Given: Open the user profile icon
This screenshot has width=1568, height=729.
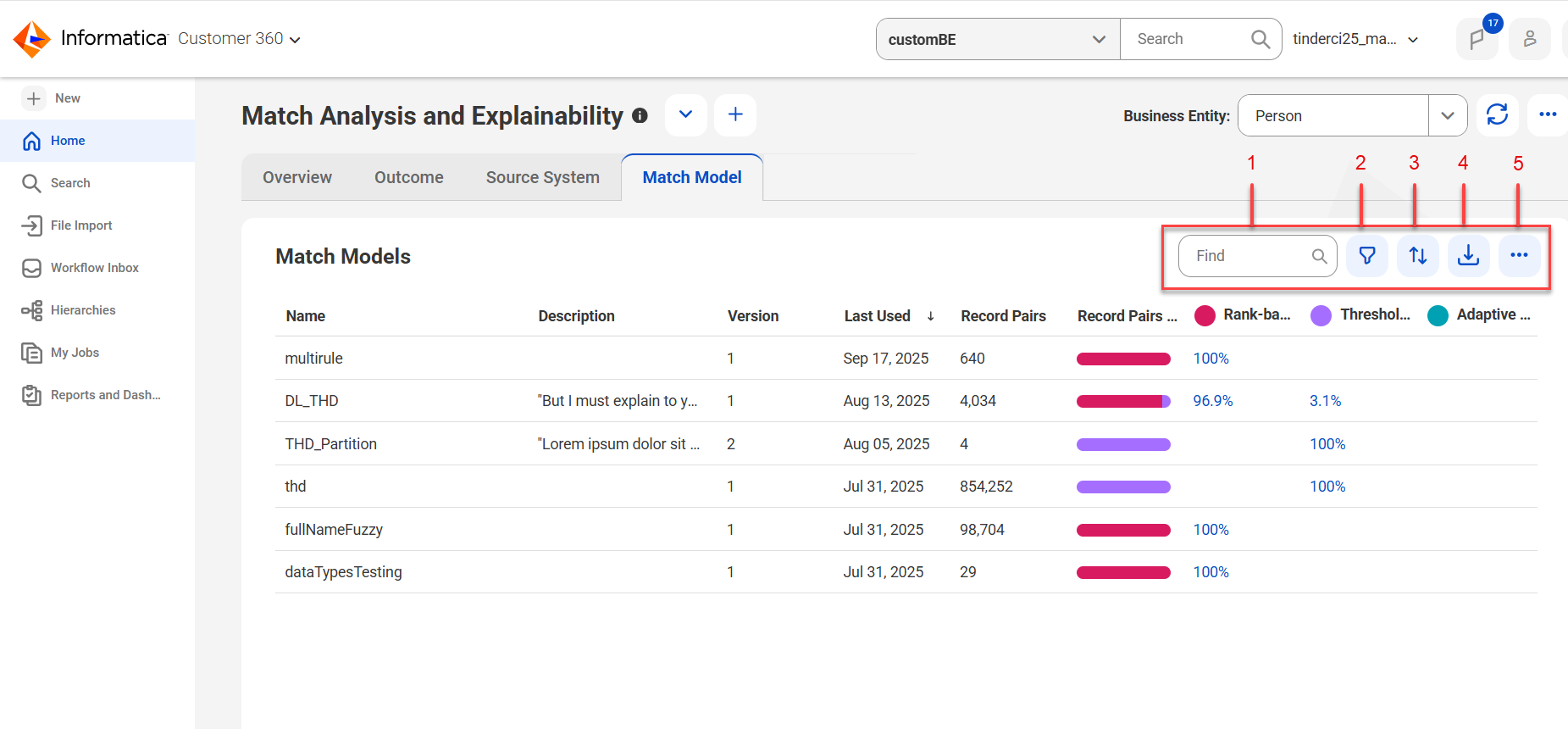Looking at the screenshot, I should 1530,39.
